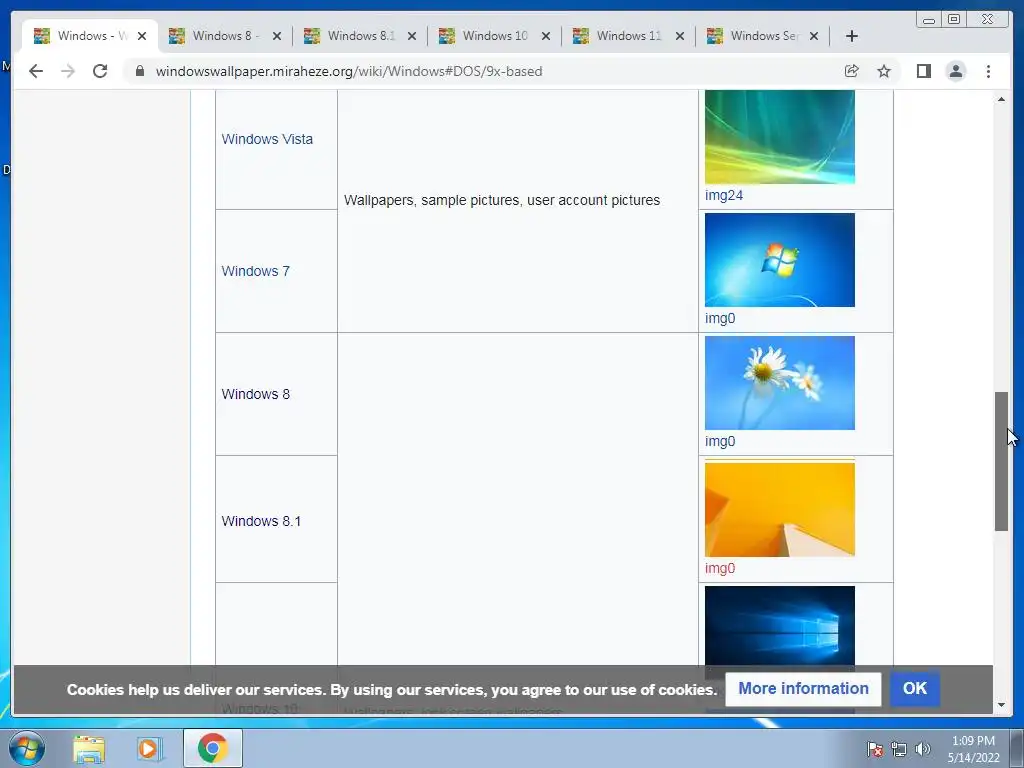
Task: Share this page via share icon
Action: click(x=852, y=71)
